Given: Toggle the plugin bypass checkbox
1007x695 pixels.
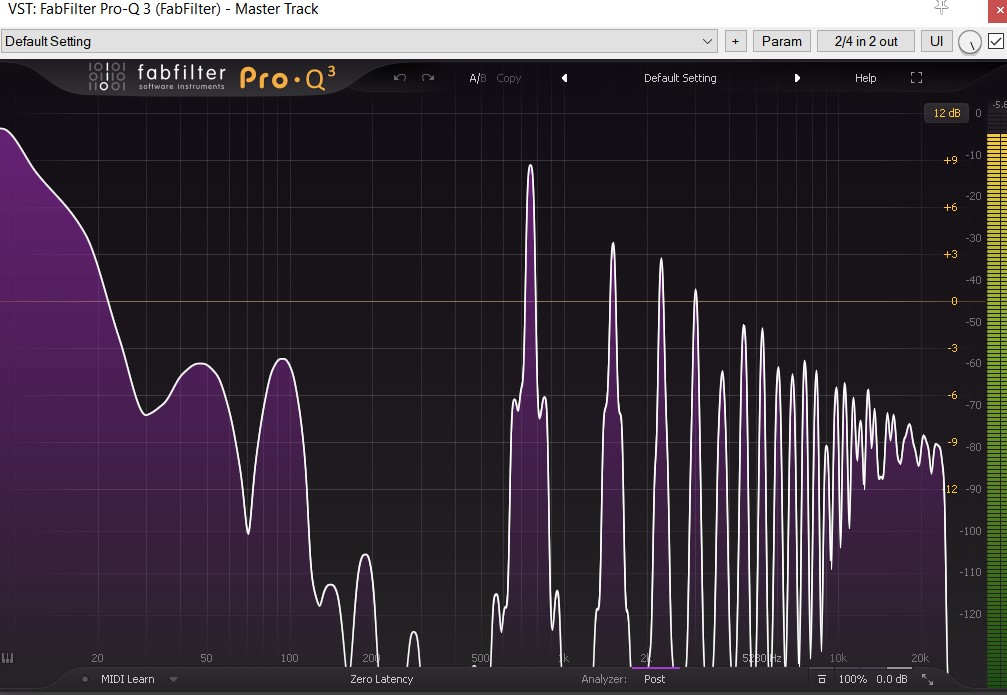Looking at the screenshot, I should click(995, 41).
